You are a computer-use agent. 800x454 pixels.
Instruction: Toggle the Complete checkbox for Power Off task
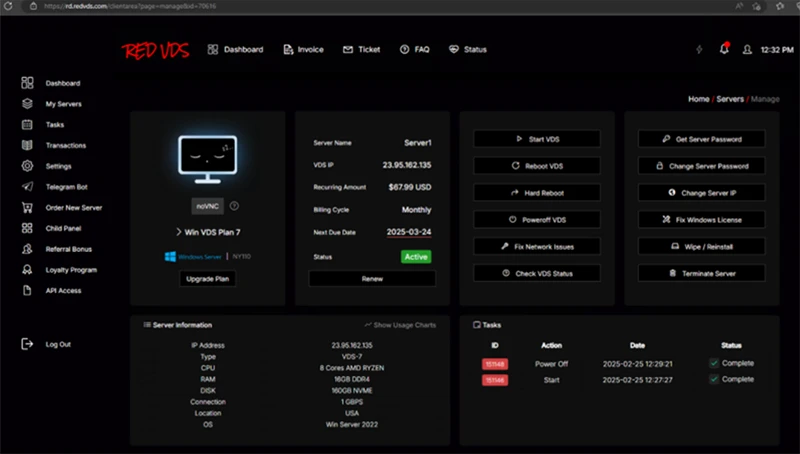click(714, 363)
